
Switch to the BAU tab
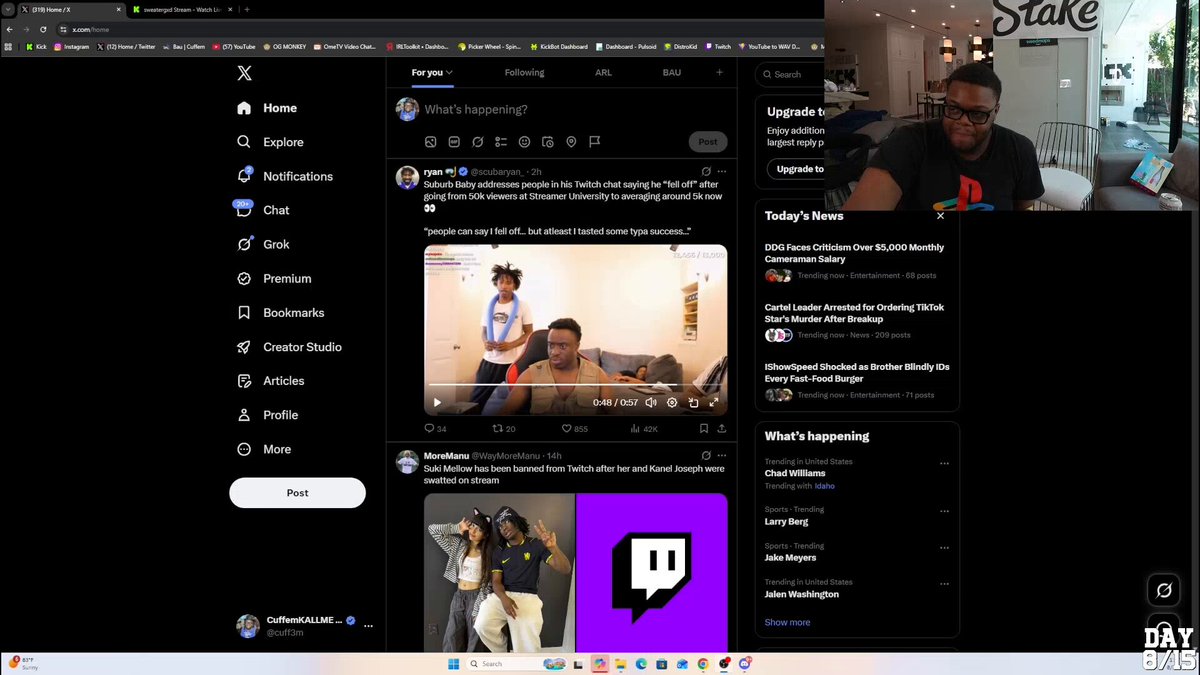coord(671,72)
